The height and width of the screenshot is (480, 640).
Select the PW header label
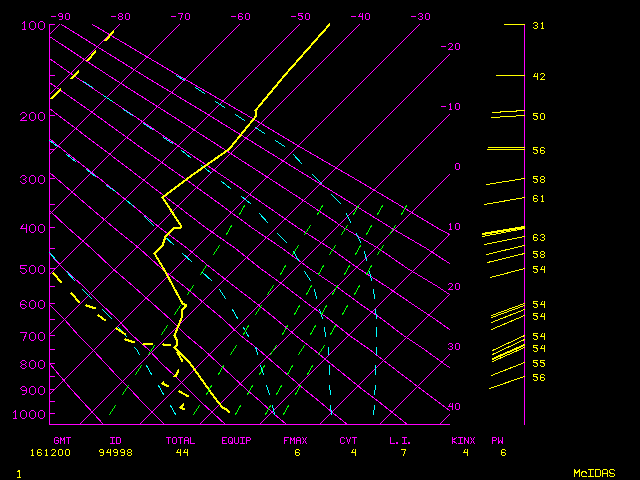tap(497, 440)
